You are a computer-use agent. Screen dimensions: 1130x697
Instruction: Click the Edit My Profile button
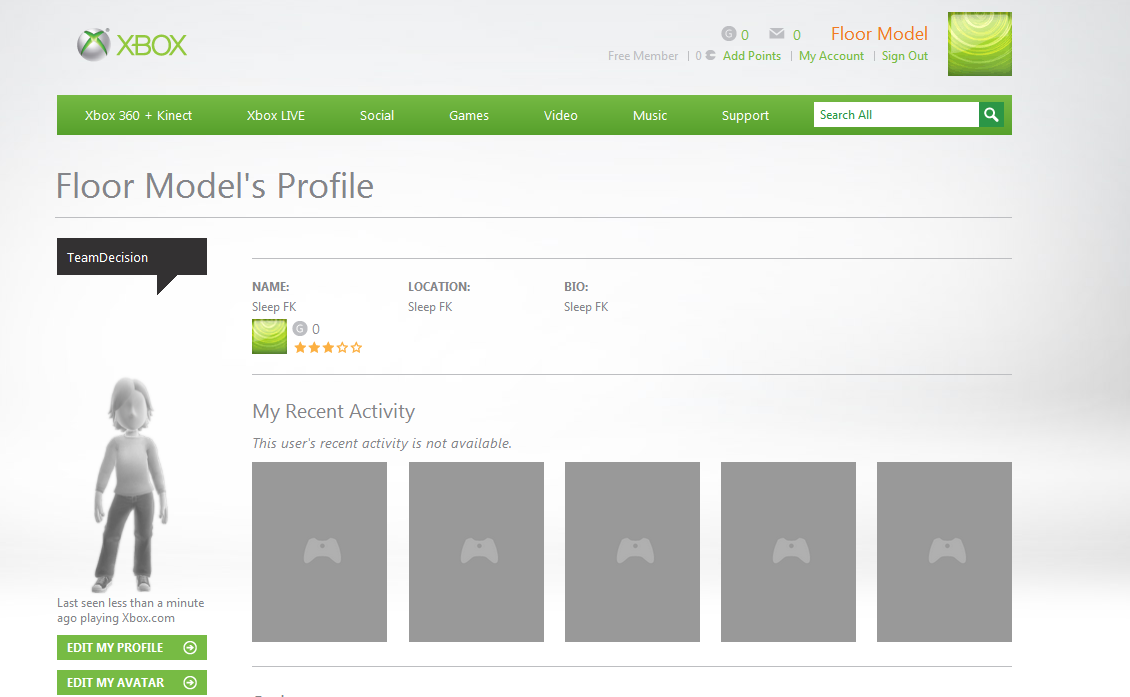(x=132, y=647)
